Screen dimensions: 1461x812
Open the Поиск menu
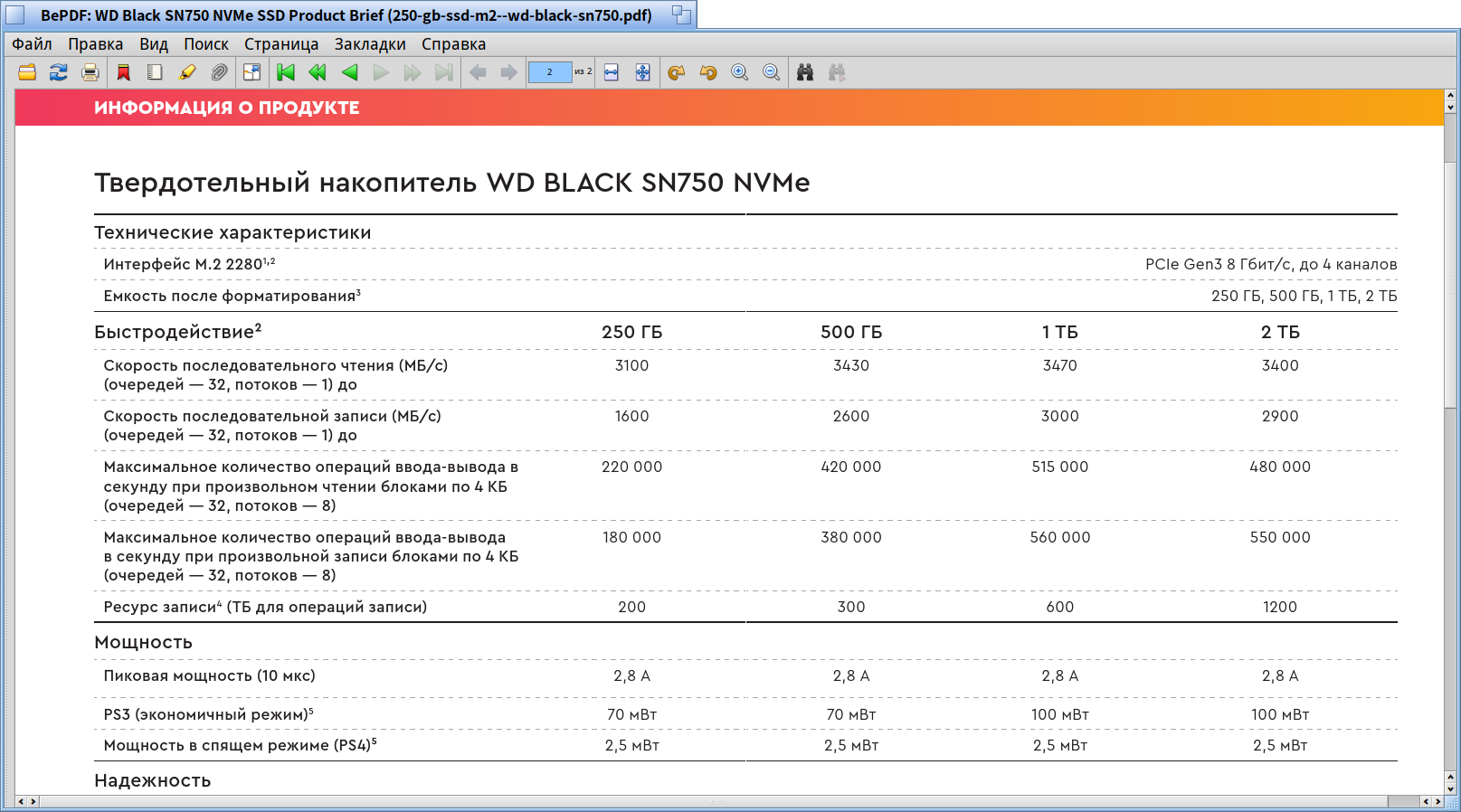pos(206,44)
